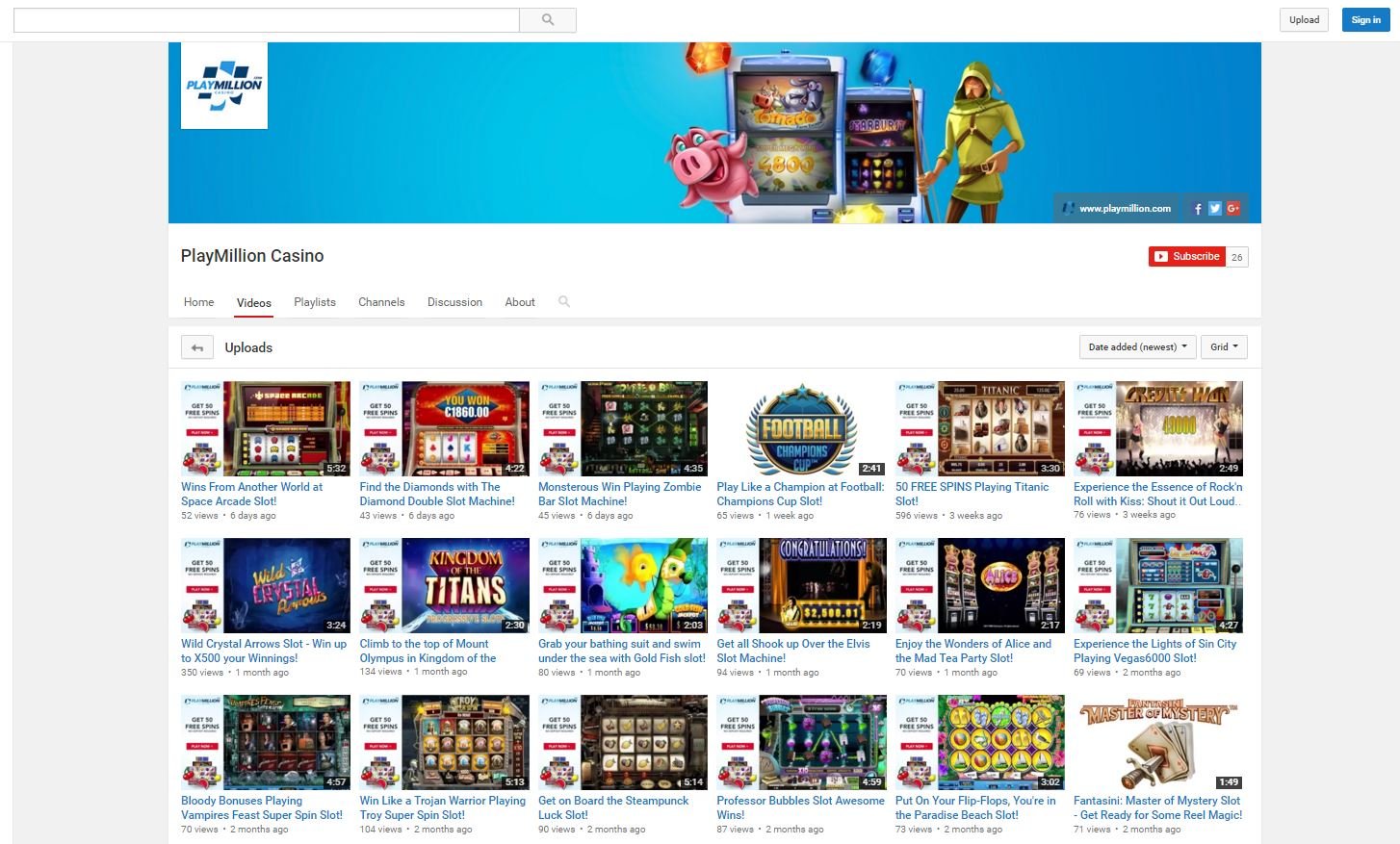Open Wild Crystal Arrows video thumbnail
Image resolution: width=1400 pixels, height=844 pixels.
(266, 585)
